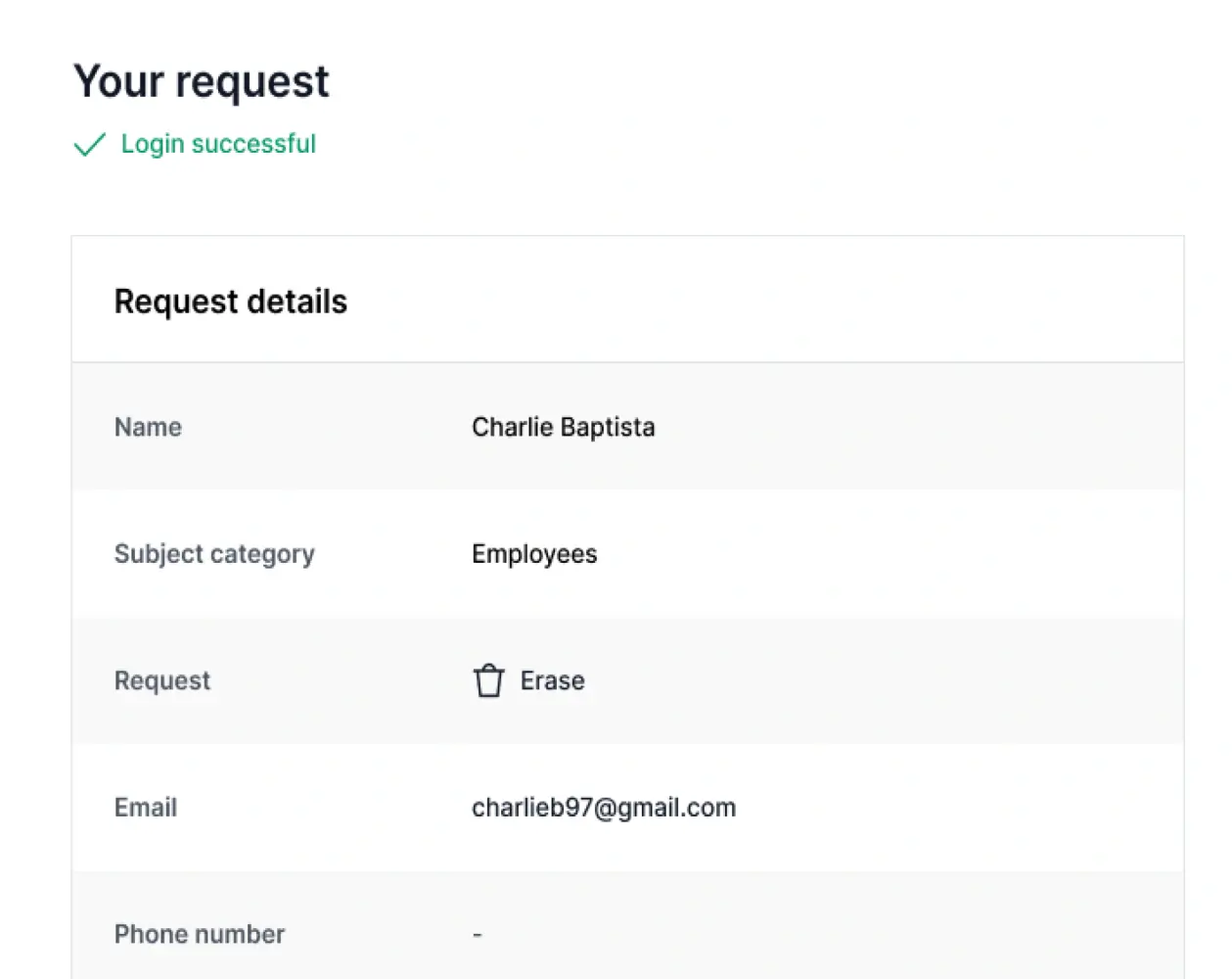Select the 'Name' field label
Viewport: 1232px width, 979px height.
pyautogui.click(x=148, y=427)
